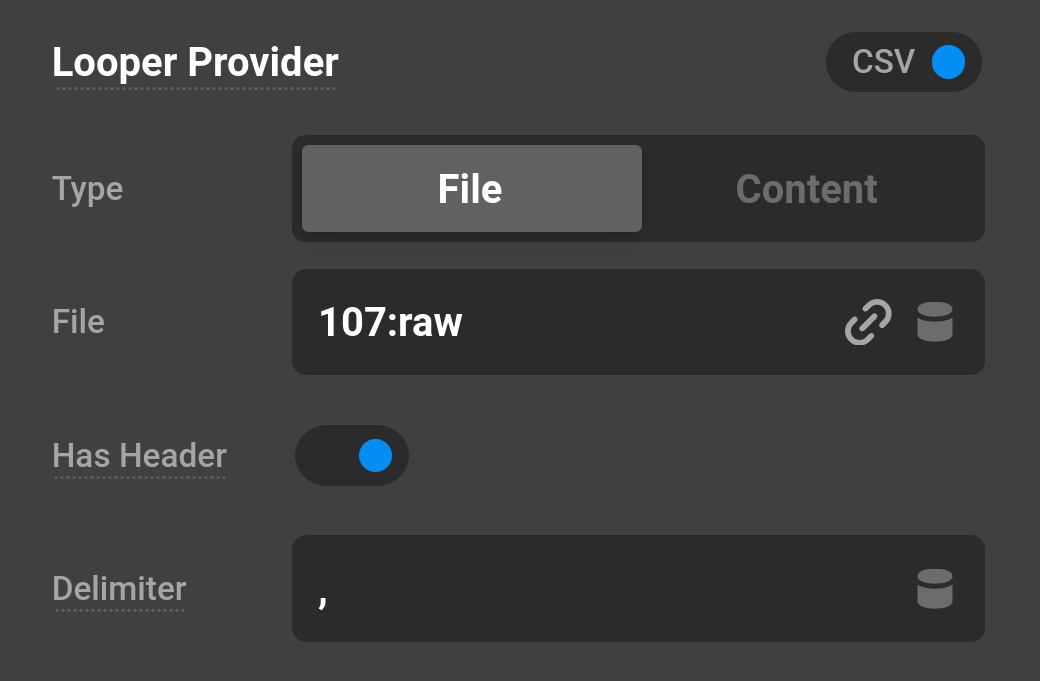Click the chain link icon in the File field

868,322
